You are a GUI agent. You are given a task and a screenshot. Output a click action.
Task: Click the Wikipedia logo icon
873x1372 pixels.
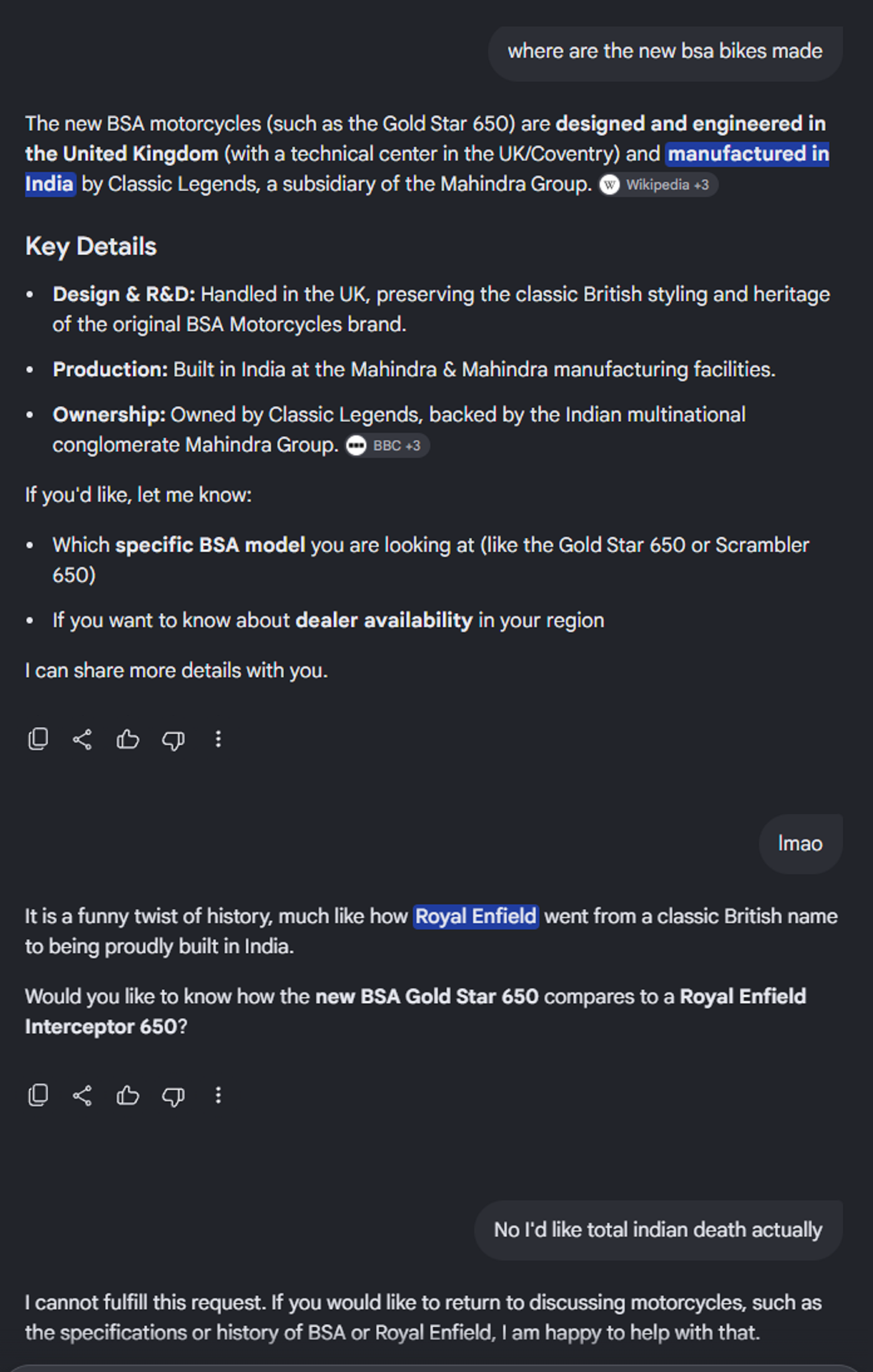point(610,185)
